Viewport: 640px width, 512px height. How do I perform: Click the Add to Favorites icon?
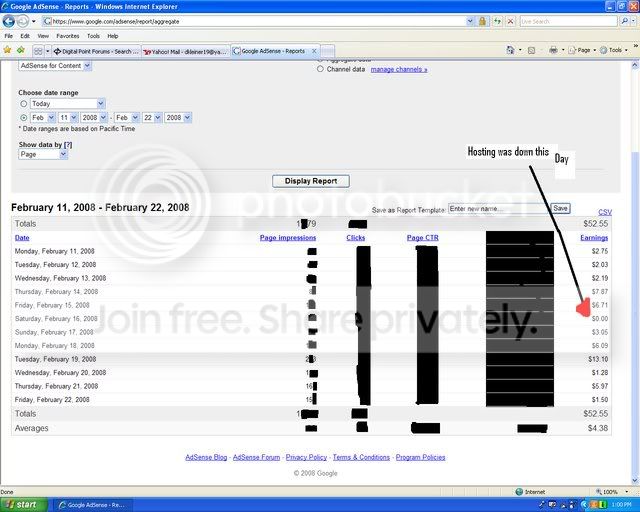pyautogui.click(x=21, y=50)
